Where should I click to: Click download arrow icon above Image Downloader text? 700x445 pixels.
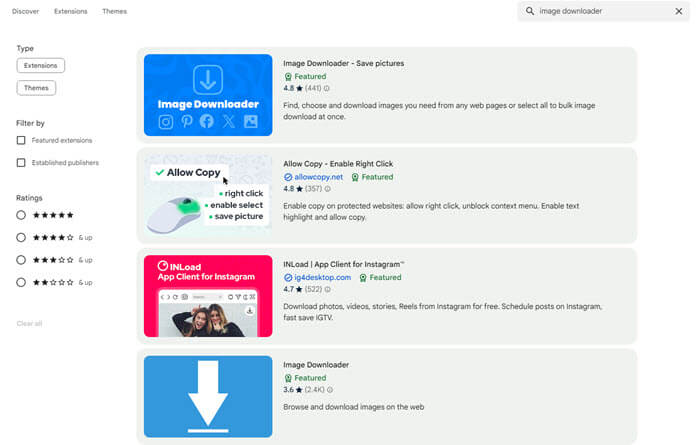tap(208, 80)
